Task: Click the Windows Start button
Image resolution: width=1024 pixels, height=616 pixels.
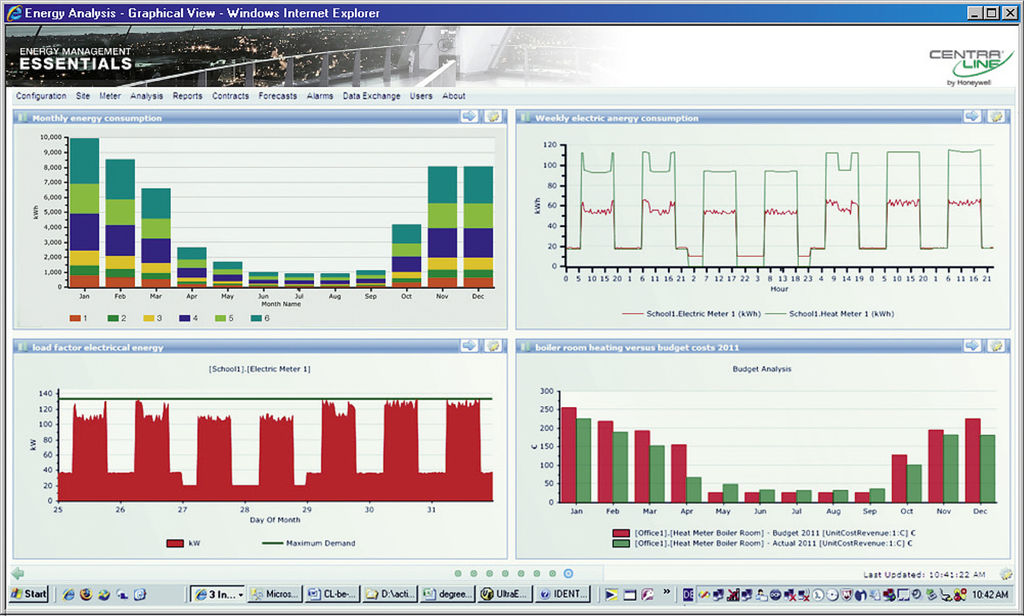Action: coord(27,594)
